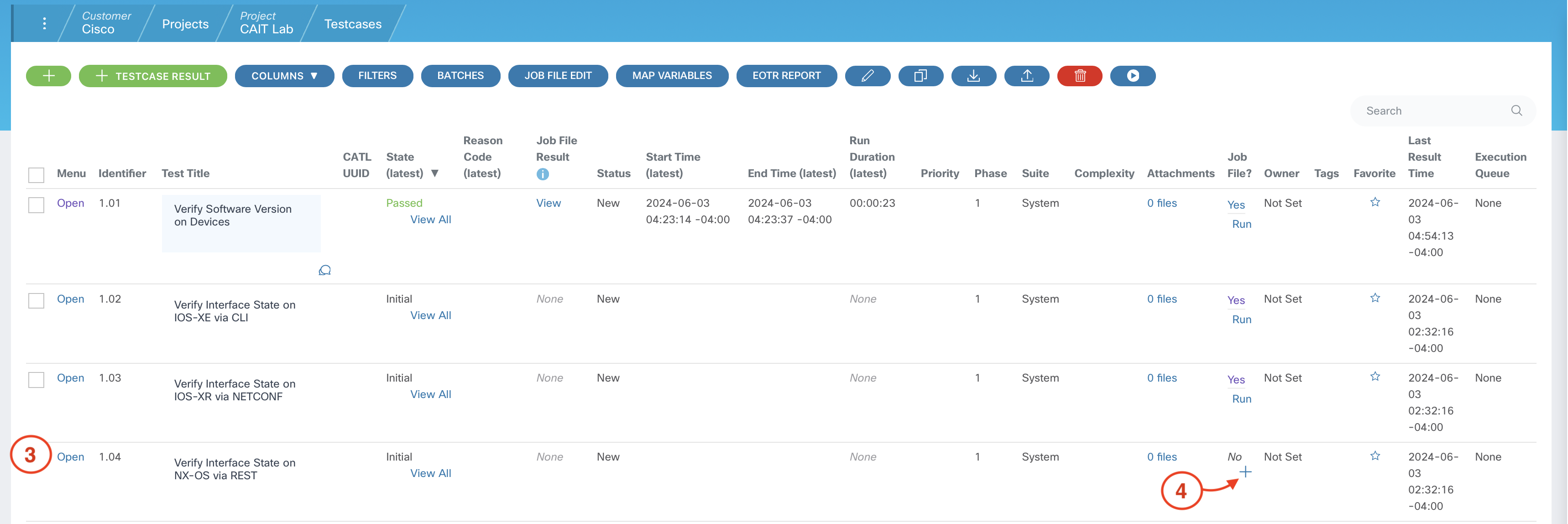The height and width of the screenshot is (524, 1568).
Task: Go to Project CAIT Lab breadcrumb
Action: 266,22
